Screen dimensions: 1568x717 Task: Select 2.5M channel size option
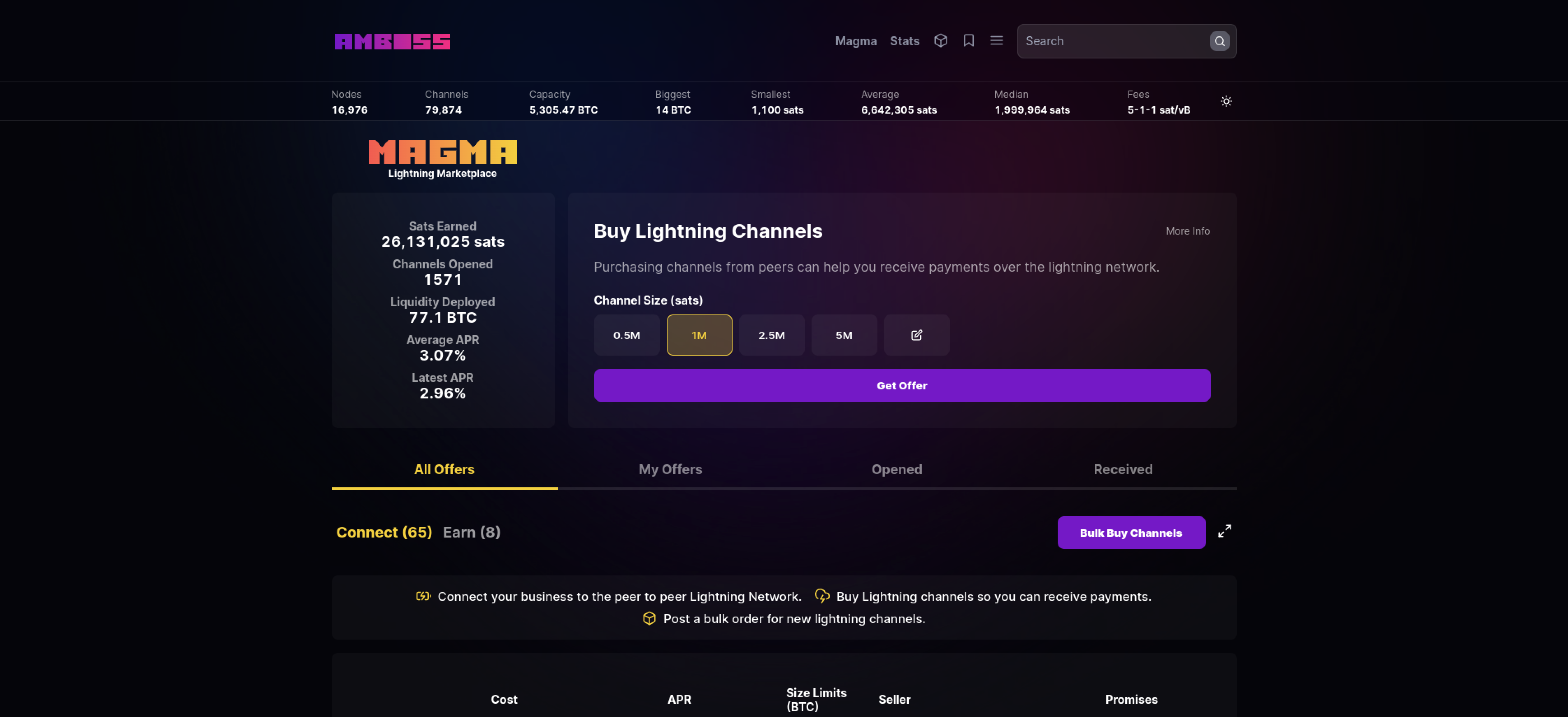[x=771, y=335]
